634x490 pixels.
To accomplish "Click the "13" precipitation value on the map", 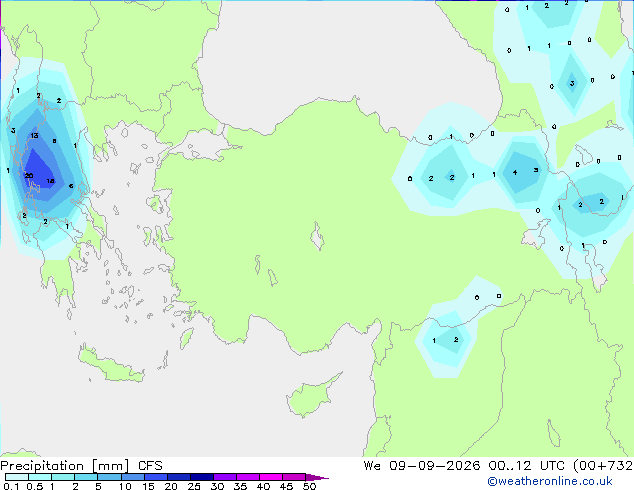I will coord(34,135).
